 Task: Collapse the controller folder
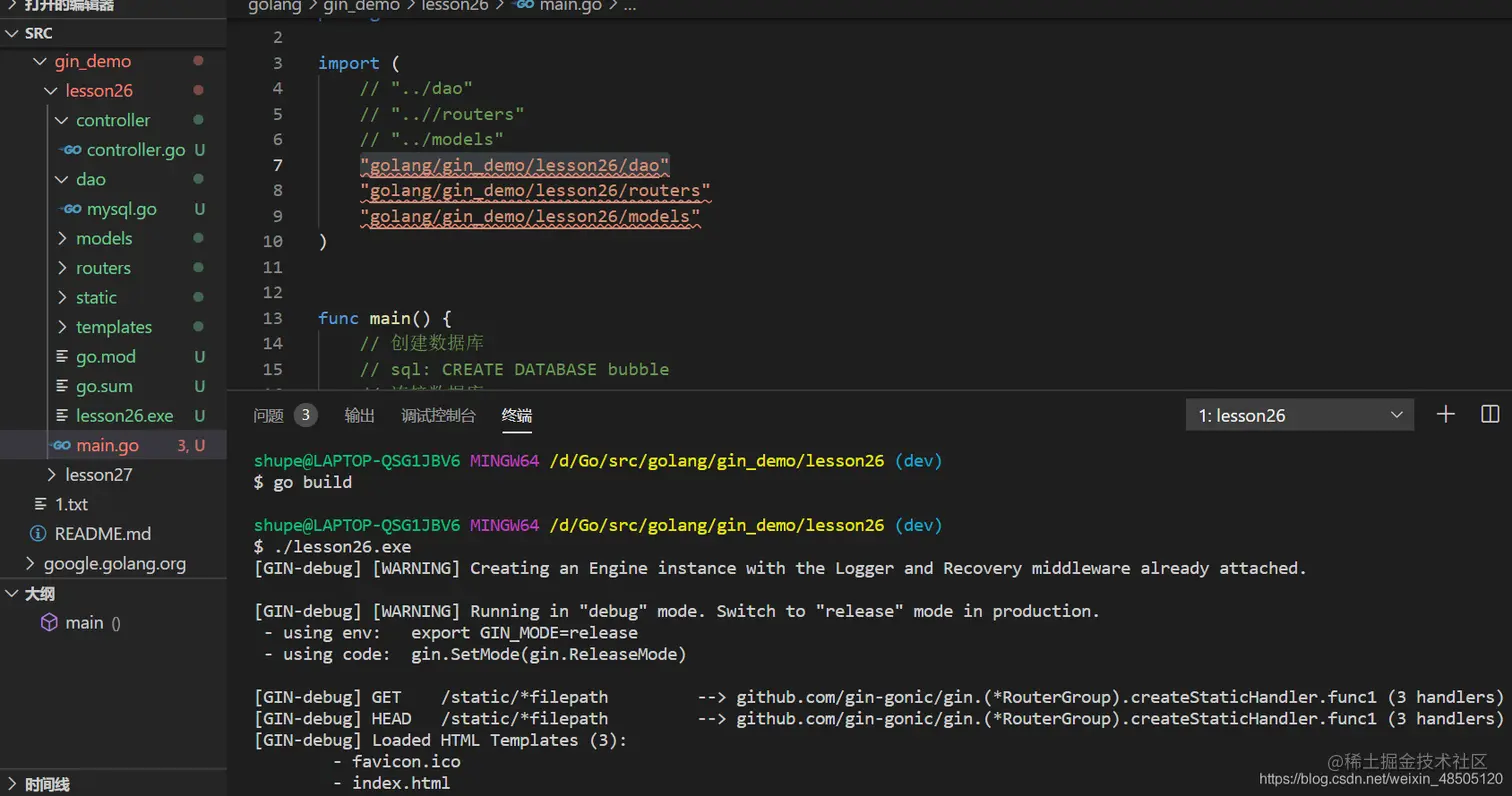pyautogui.click(x=62, y=121)
